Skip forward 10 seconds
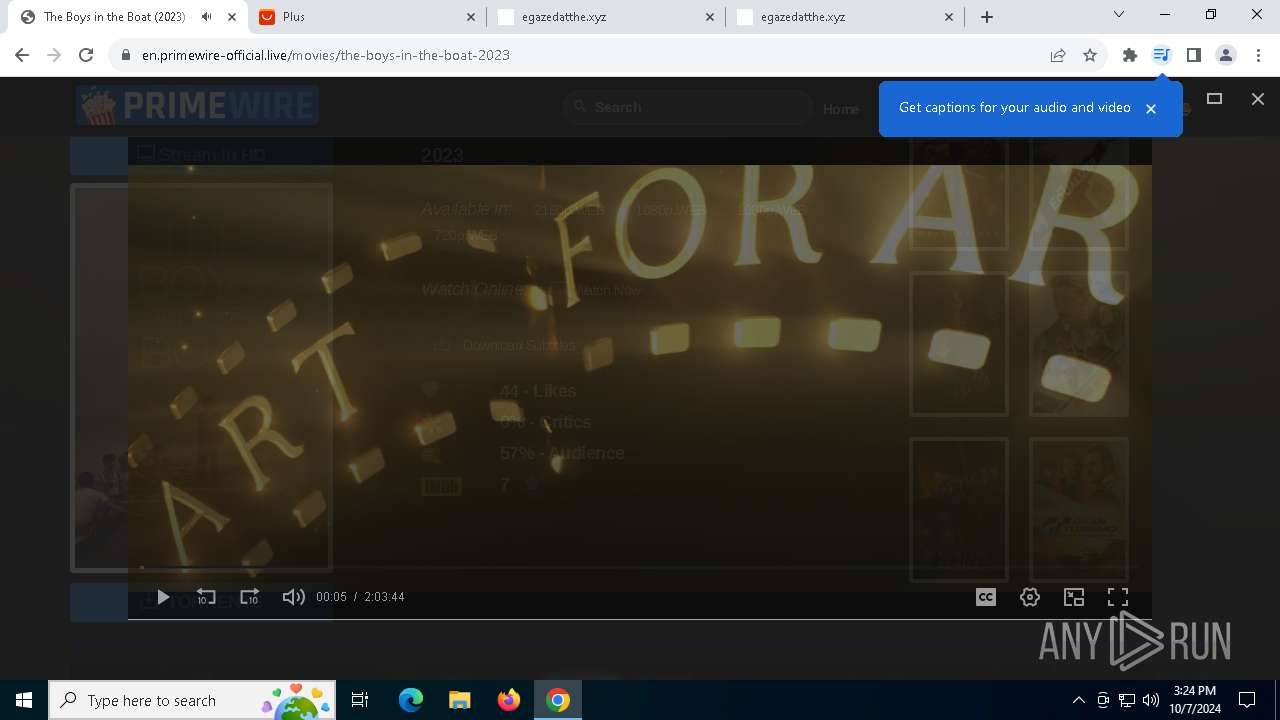The image size is (1280, 720). (x=250, y=597)
